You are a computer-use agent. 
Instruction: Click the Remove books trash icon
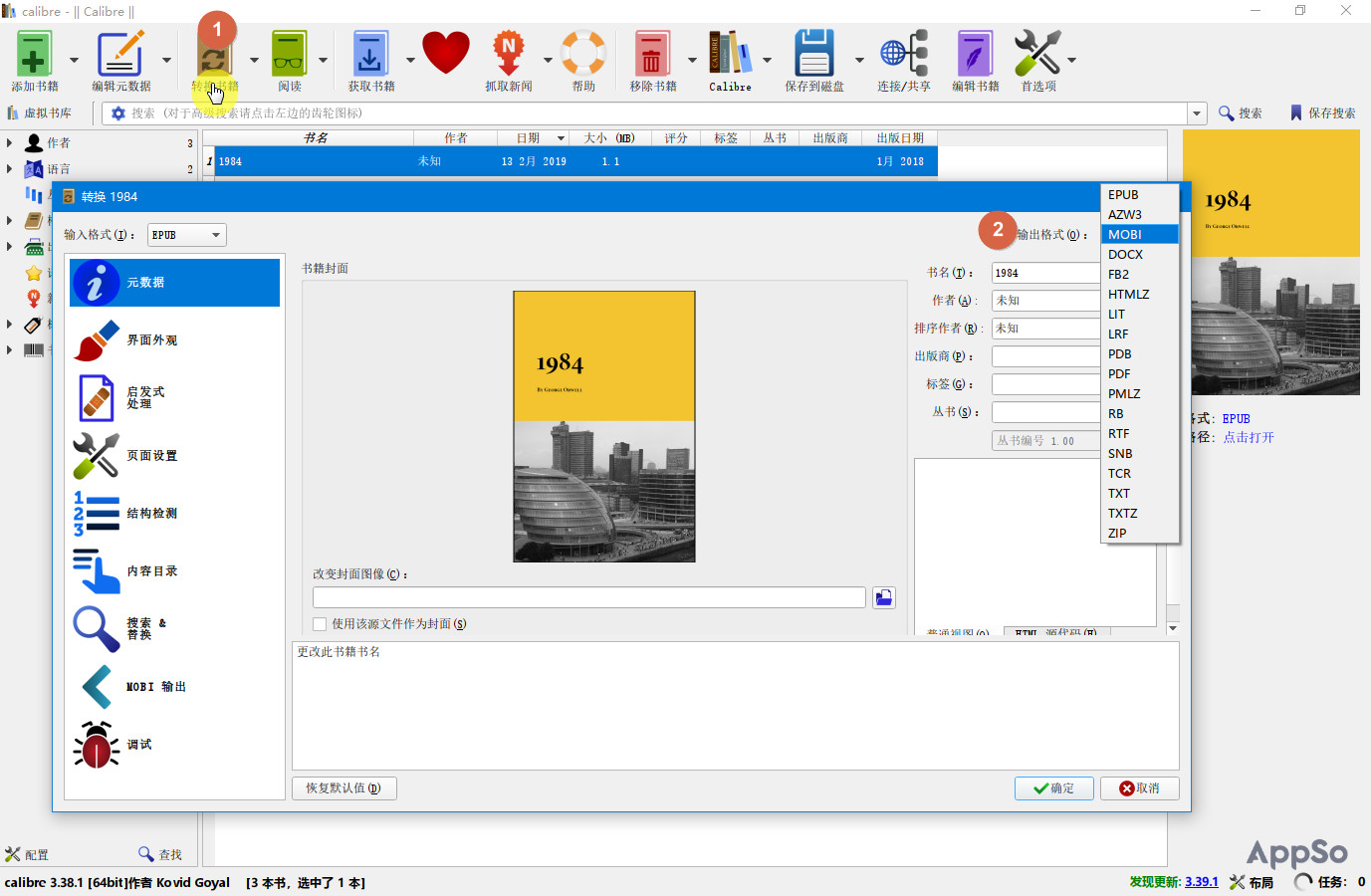pos(652,55)
